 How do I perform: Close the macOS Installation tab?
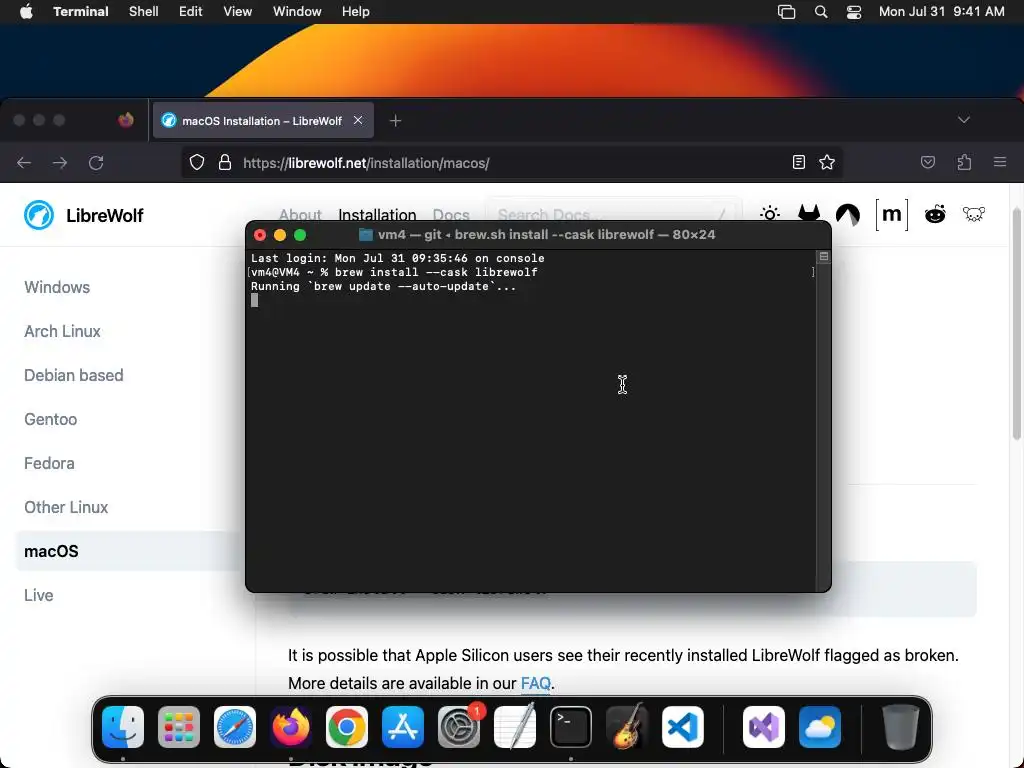358,120
